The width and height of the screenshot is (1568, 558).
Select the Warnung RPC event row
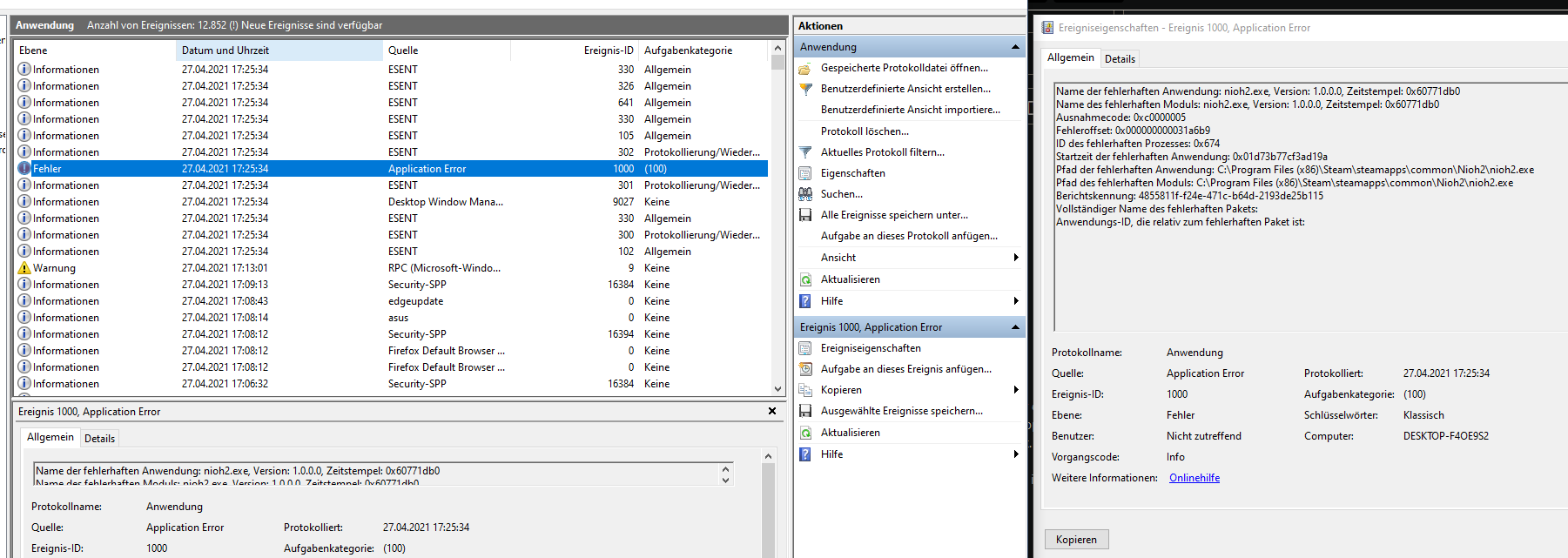[392, 268]
